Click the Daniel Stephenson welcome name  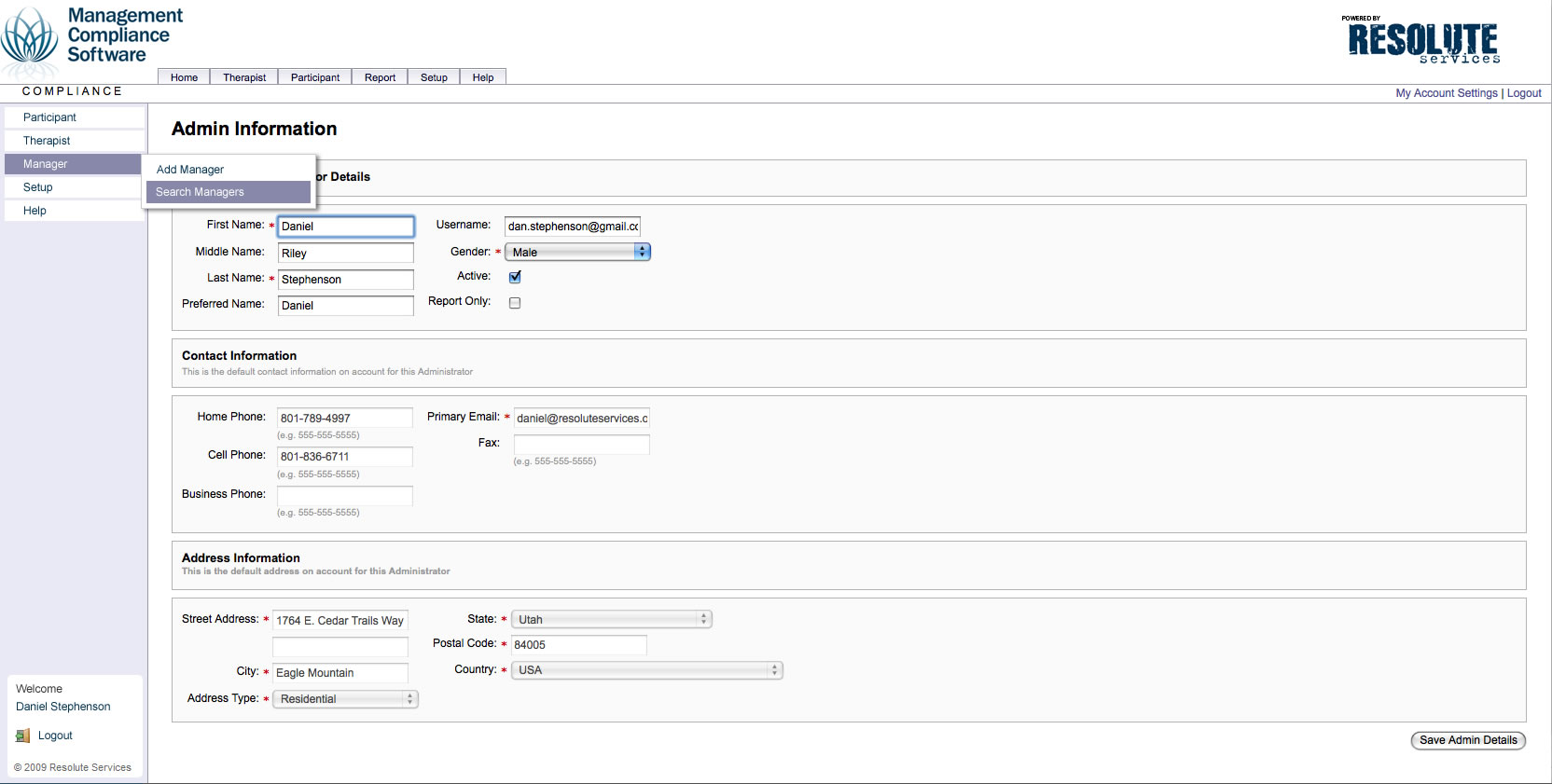coord(63,707)
